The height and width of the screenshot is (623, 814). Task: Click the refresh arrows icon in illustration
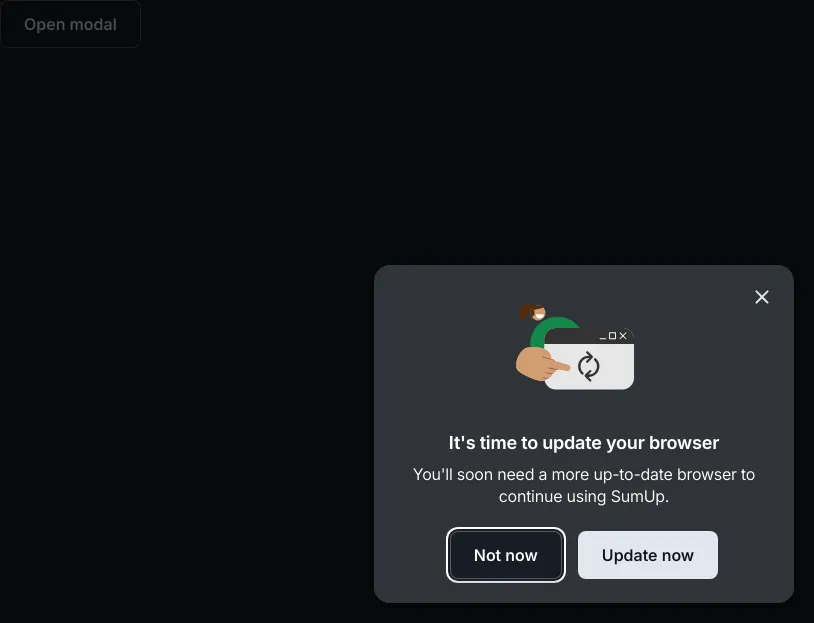(589, 366)
